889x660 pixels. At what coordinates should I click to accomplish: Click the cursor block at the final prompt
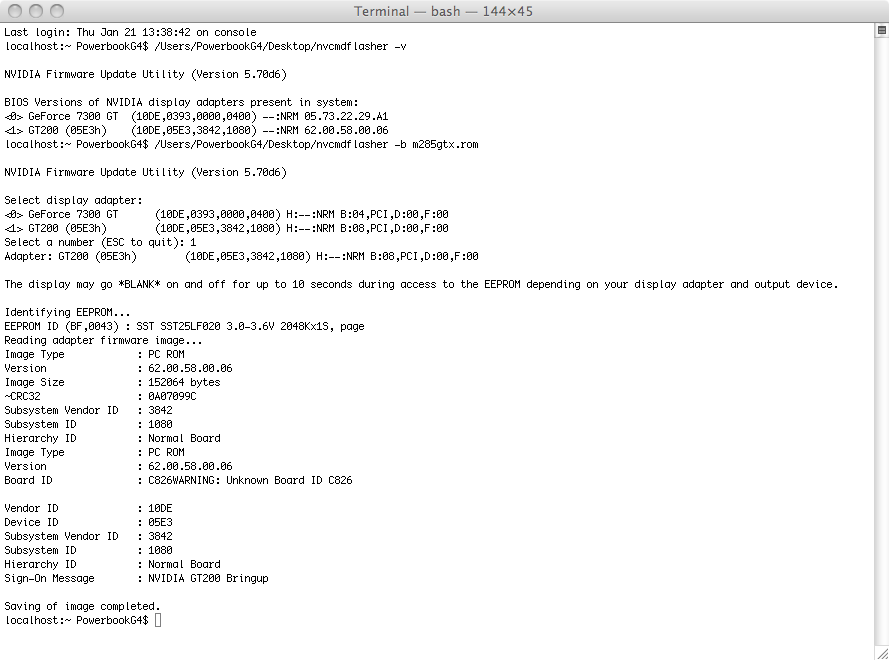(158, 620)
